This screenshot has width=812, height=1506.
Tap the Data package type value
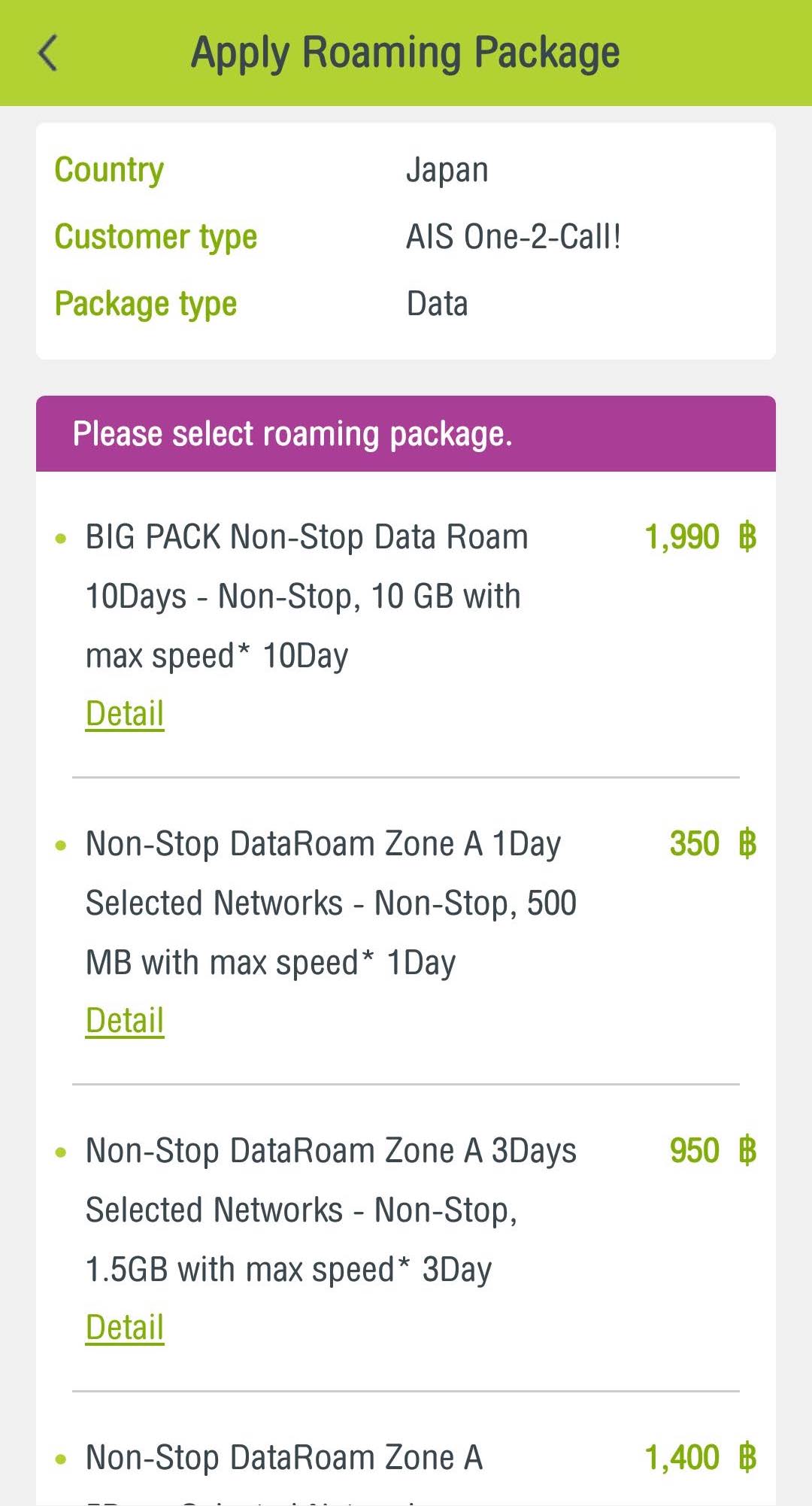(437, 304)
